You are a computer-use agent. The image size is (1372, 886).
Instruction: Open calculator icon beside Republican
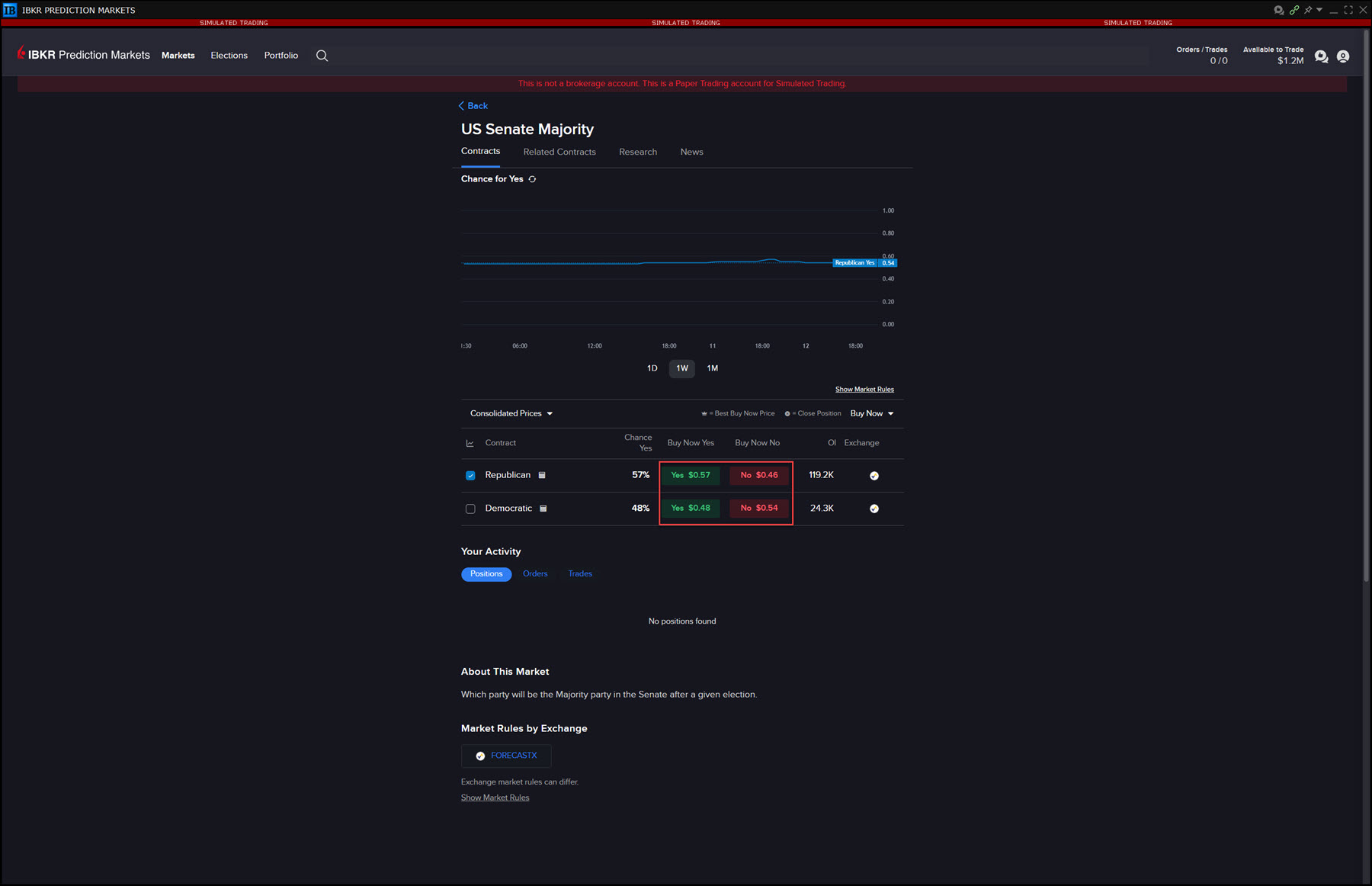click(x=542, y=475)
